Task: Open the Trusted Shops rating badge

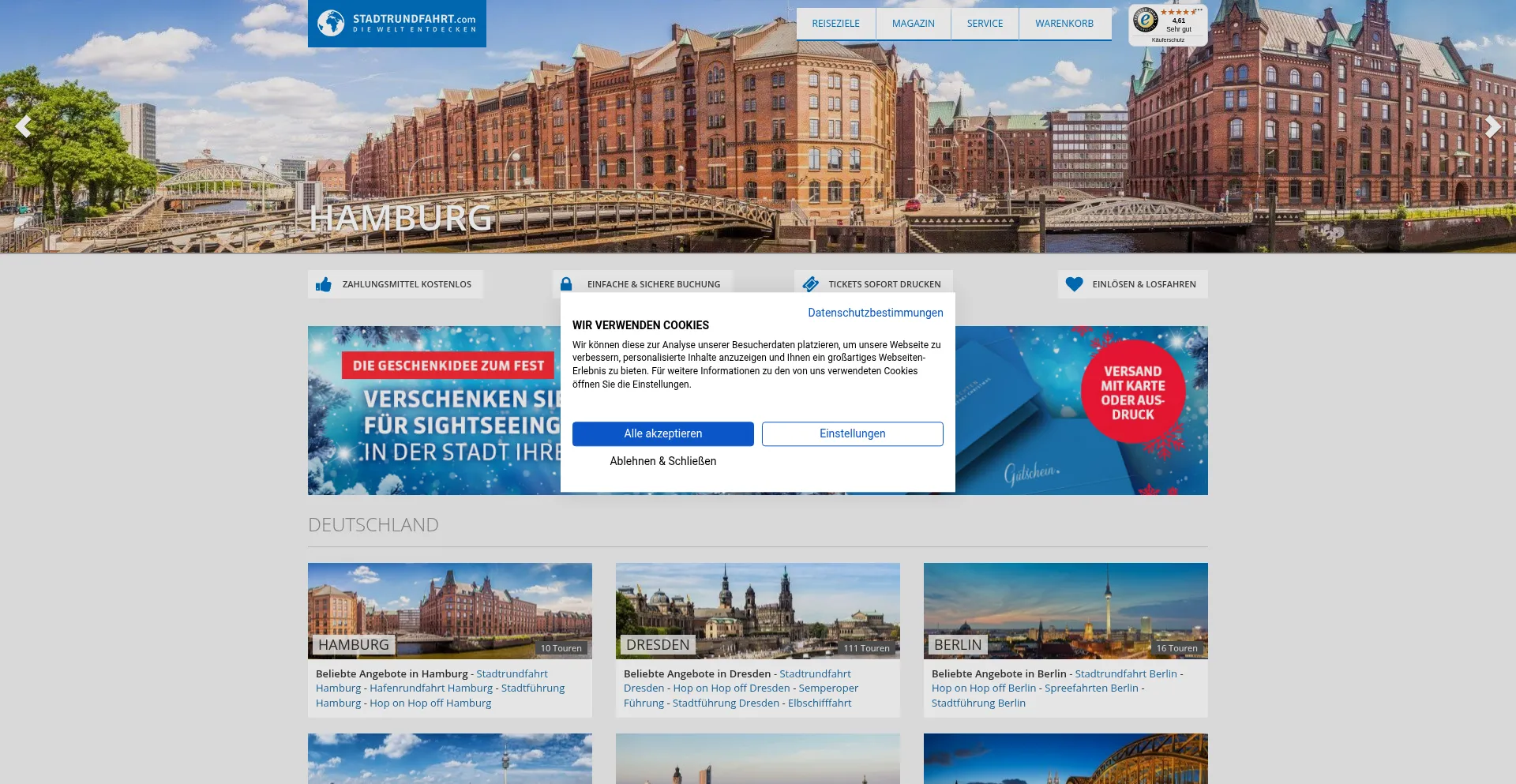Action: (x=1168, y=24)
